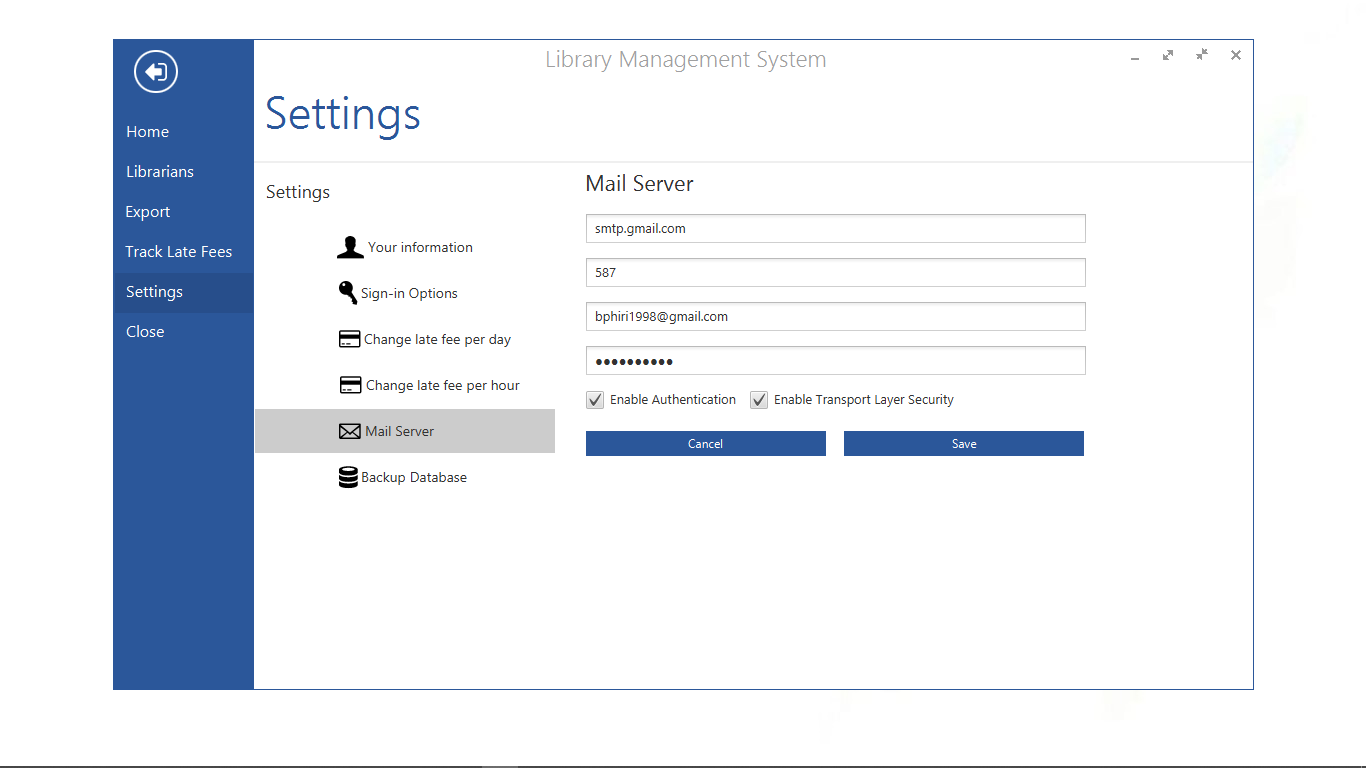Viewport: 1366px width, 768px height.
Task: Click the person icon beside Your information
Action: click(349, 246)
